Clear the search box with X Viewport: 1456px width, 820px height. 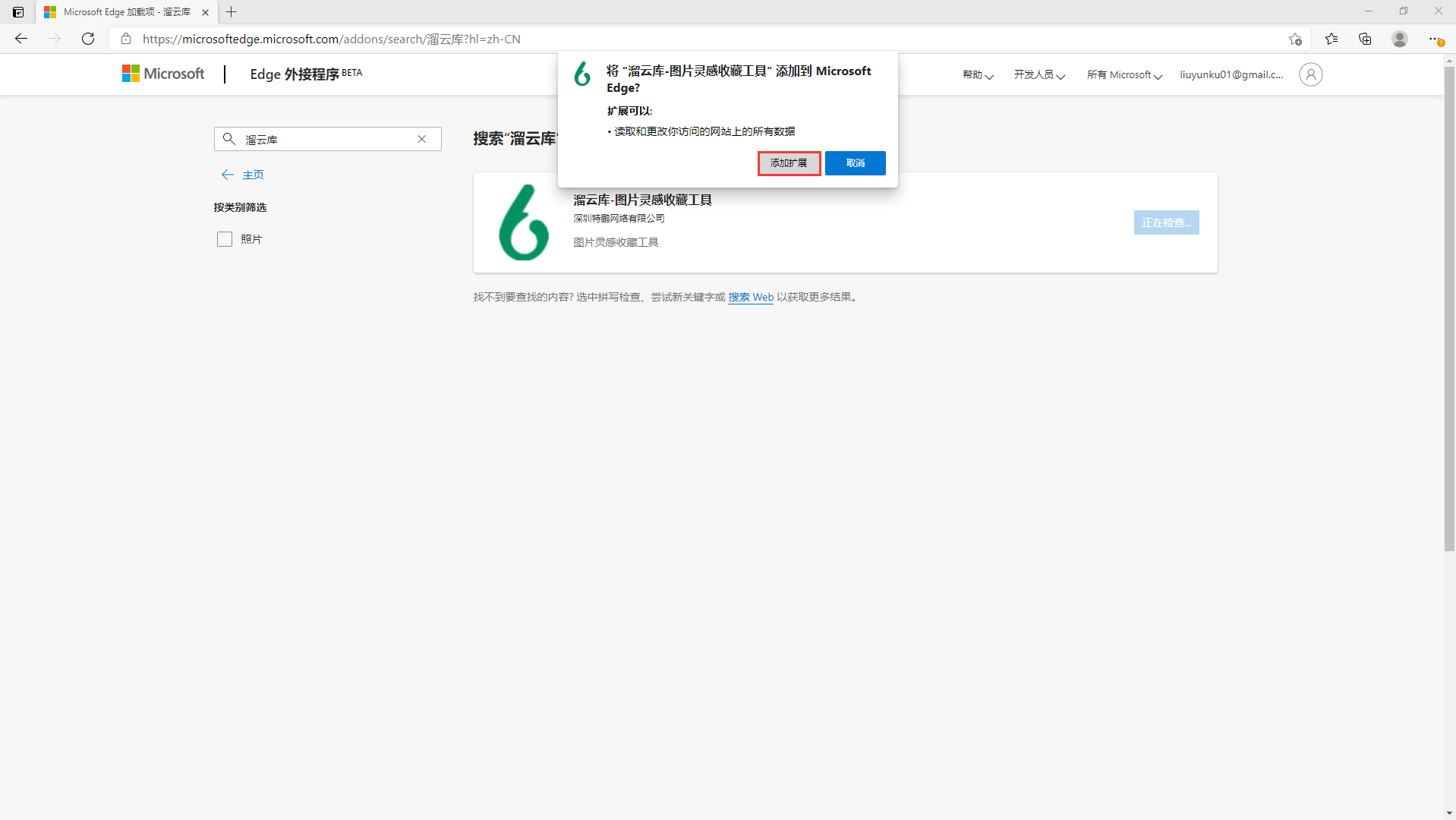click(x=422, y=139)
